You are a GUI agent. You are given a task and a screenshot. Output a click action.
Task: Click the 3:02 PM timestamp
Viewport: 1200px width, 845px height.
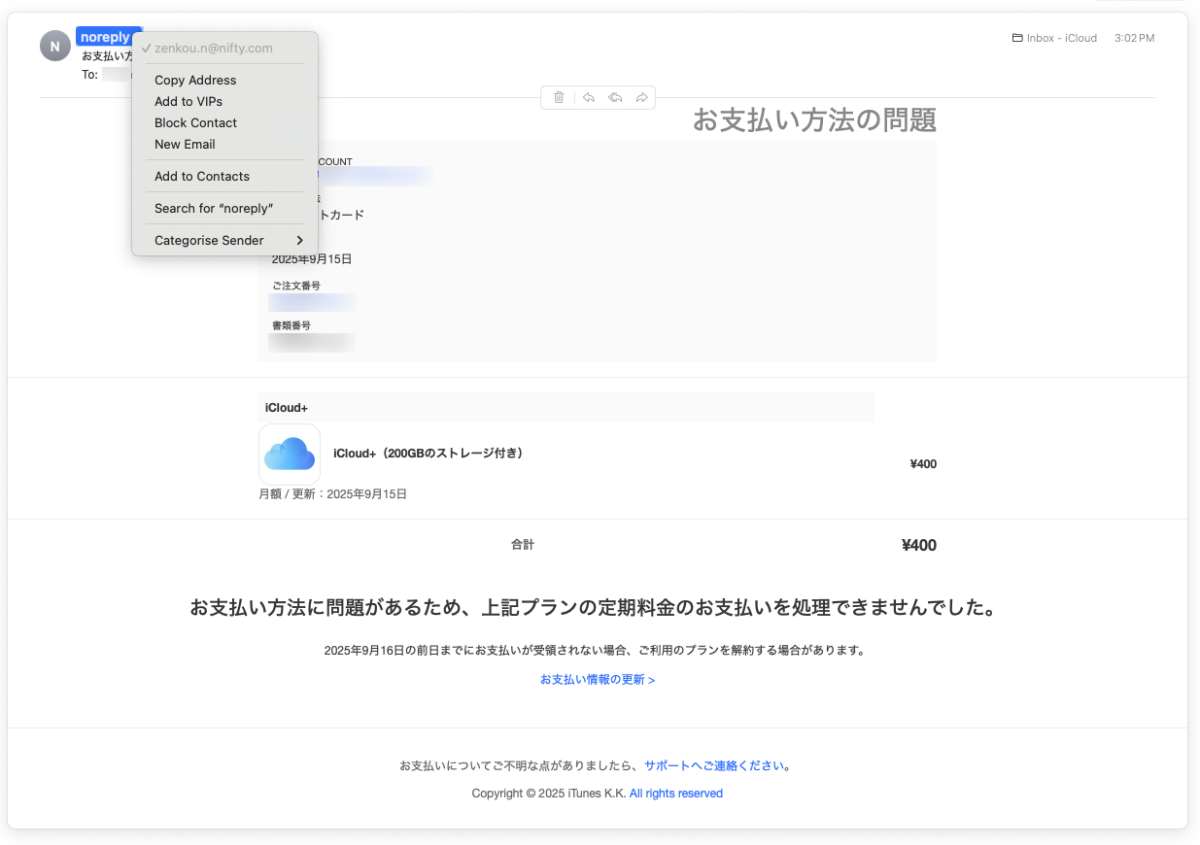(x=1134, y=38)
